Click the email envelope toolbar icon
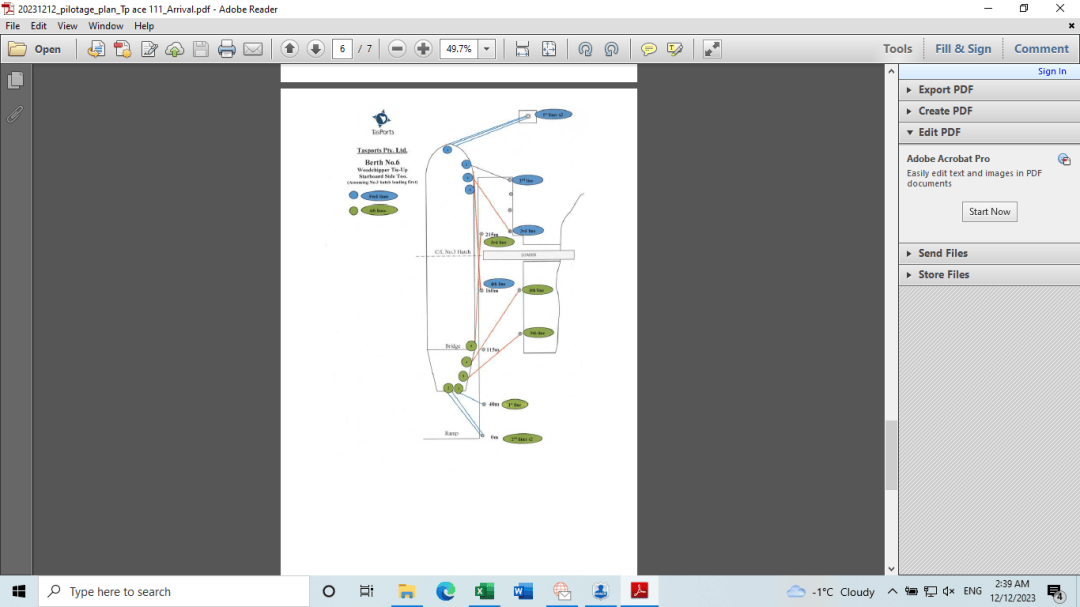Screen dimensions: 1080x607 point(253,49)
